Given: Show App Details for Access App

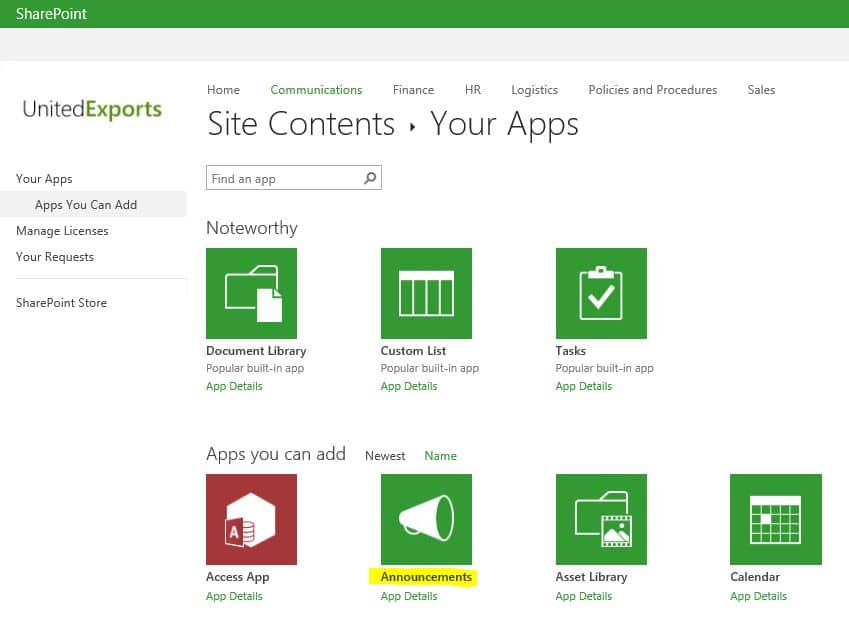Looking at the screenshot, I should coord(234,596).
